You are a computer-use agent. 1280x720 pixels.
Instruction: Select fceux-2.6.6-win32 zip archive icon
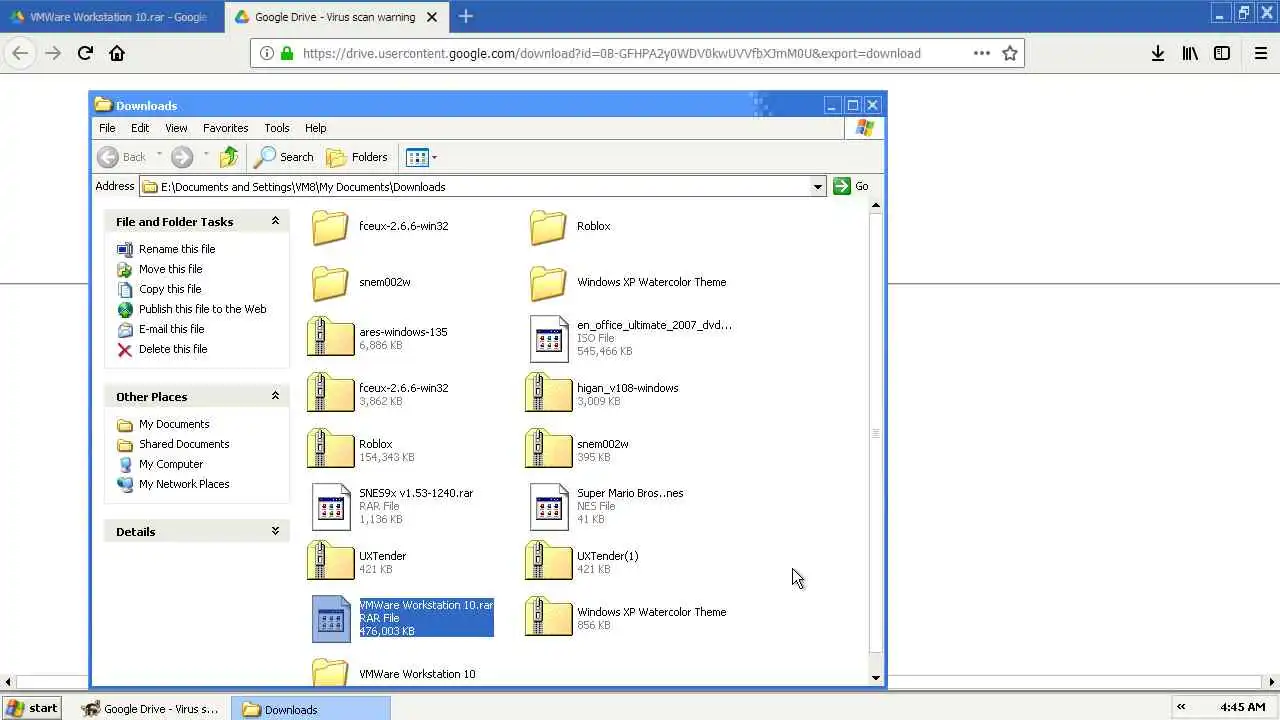(x=330, y=393)
